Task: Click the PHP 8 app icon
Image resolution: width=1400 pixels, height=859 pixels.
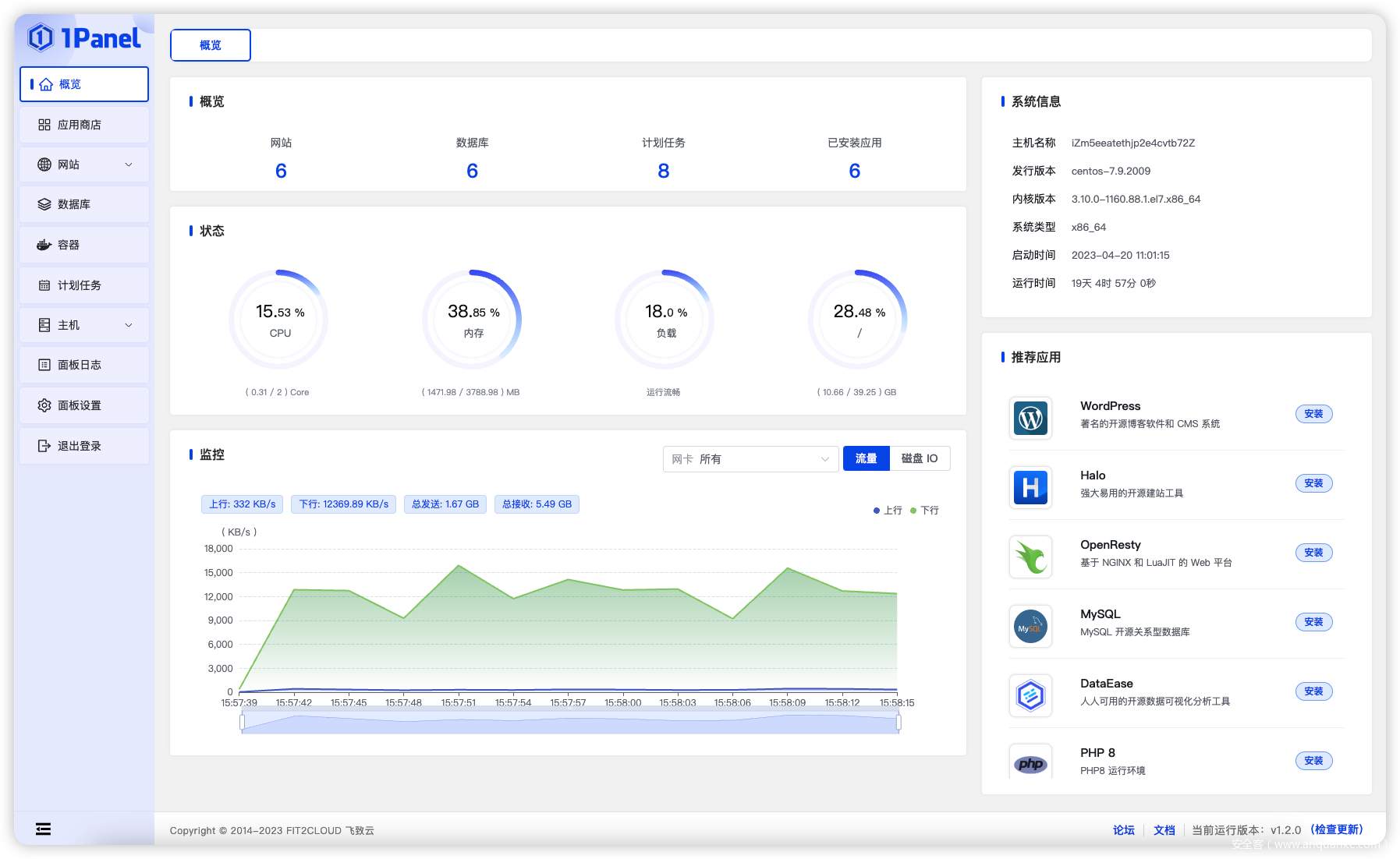Action: (x=1030, y=763)
